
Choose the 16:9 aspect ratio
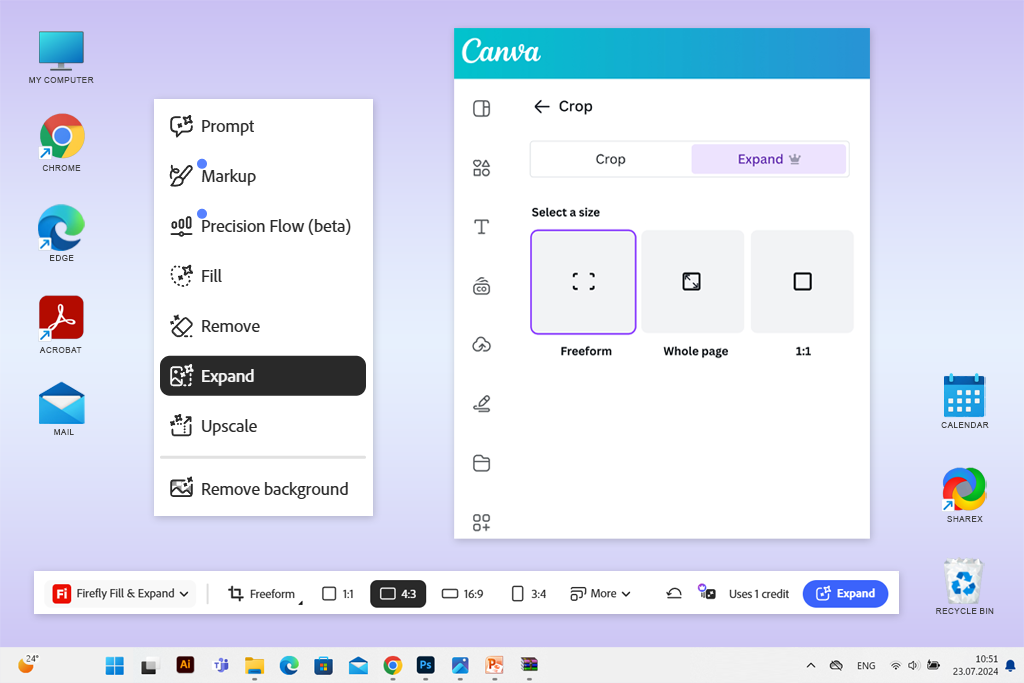pos(462,594)
